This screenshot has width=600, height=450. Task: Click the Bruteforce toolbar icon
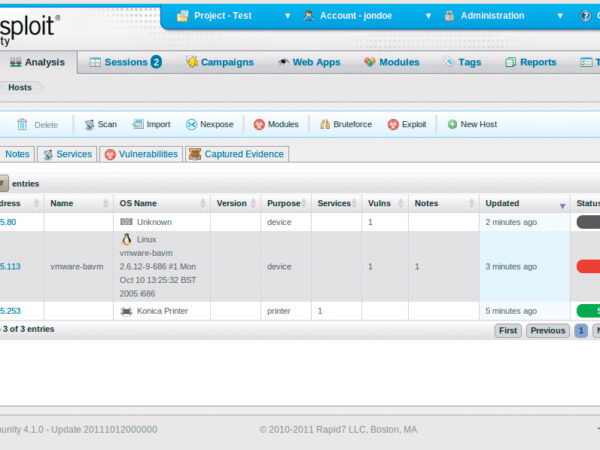325,125
